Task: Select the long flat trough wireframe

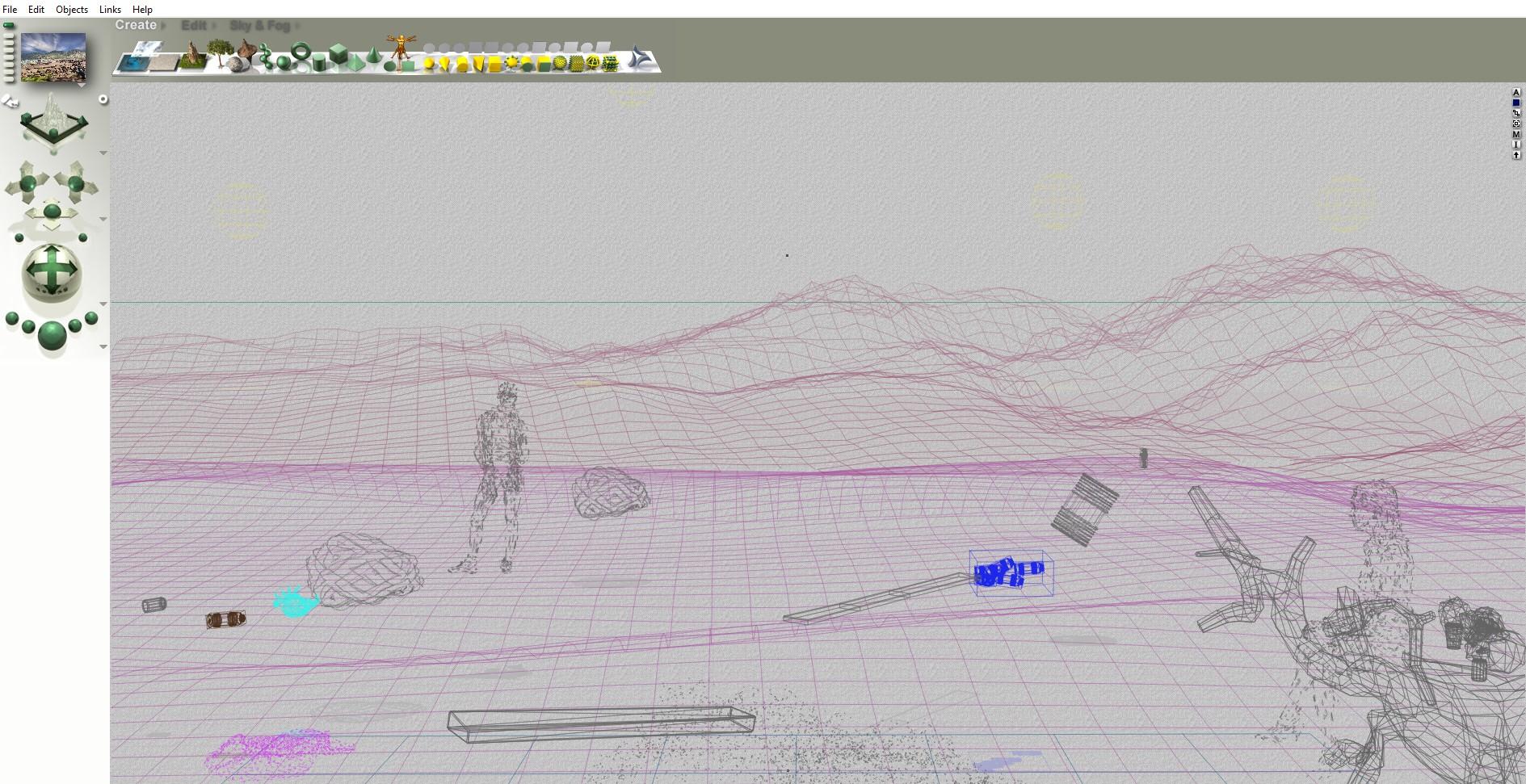Action: pos(601,723)
